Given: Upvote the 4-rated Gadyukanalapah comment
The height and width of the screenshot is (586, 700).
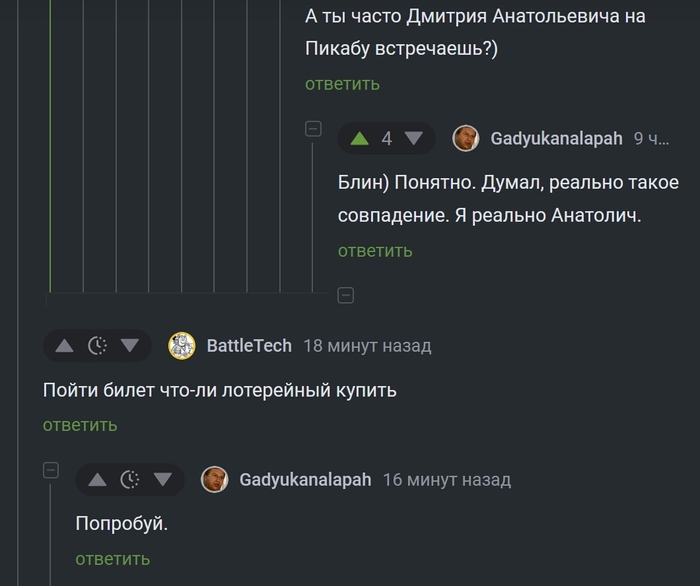Looking at the screenshot, I should coord(360,139).
